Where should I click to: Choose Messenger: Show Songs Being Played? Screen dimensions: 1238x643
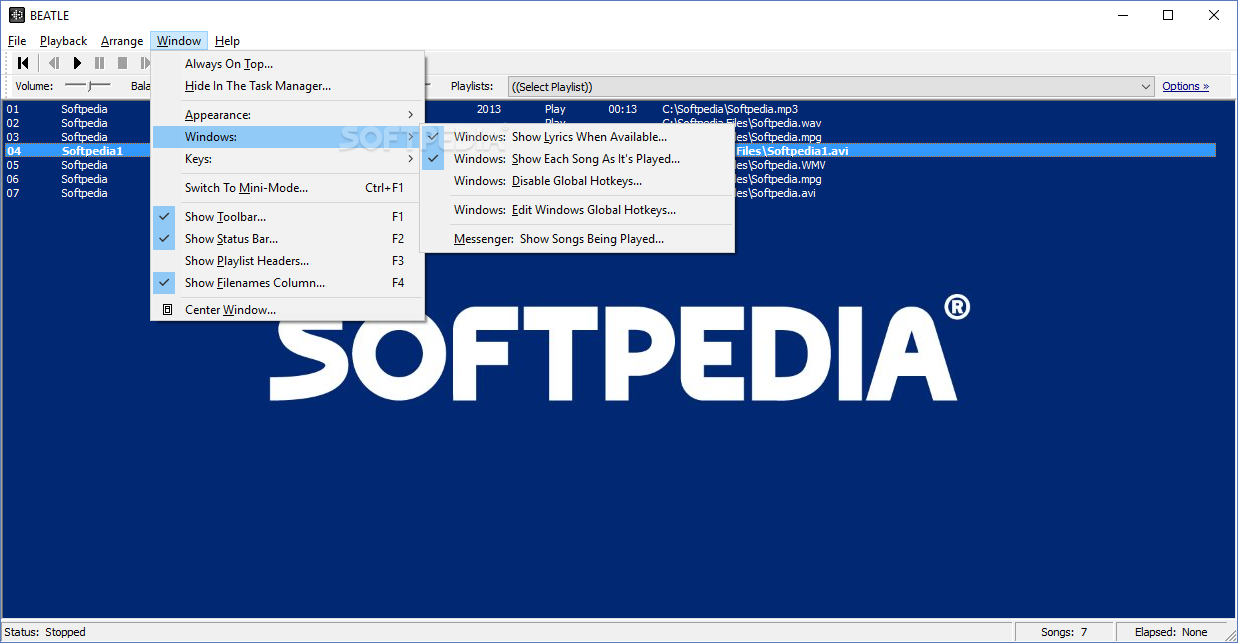coord(577,239)
